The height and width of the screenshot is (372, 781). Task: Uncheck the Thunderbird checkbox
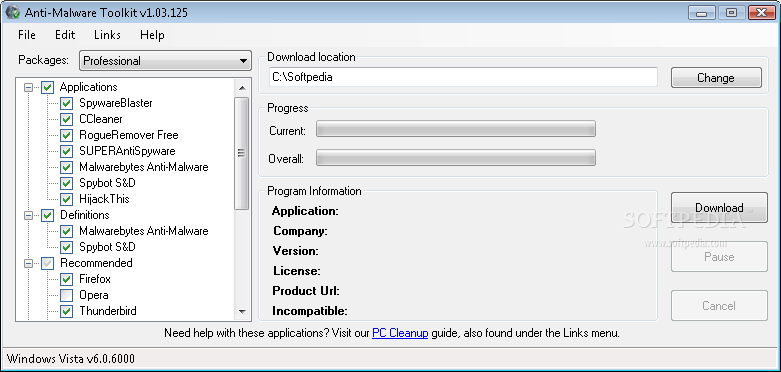(66, 311)
